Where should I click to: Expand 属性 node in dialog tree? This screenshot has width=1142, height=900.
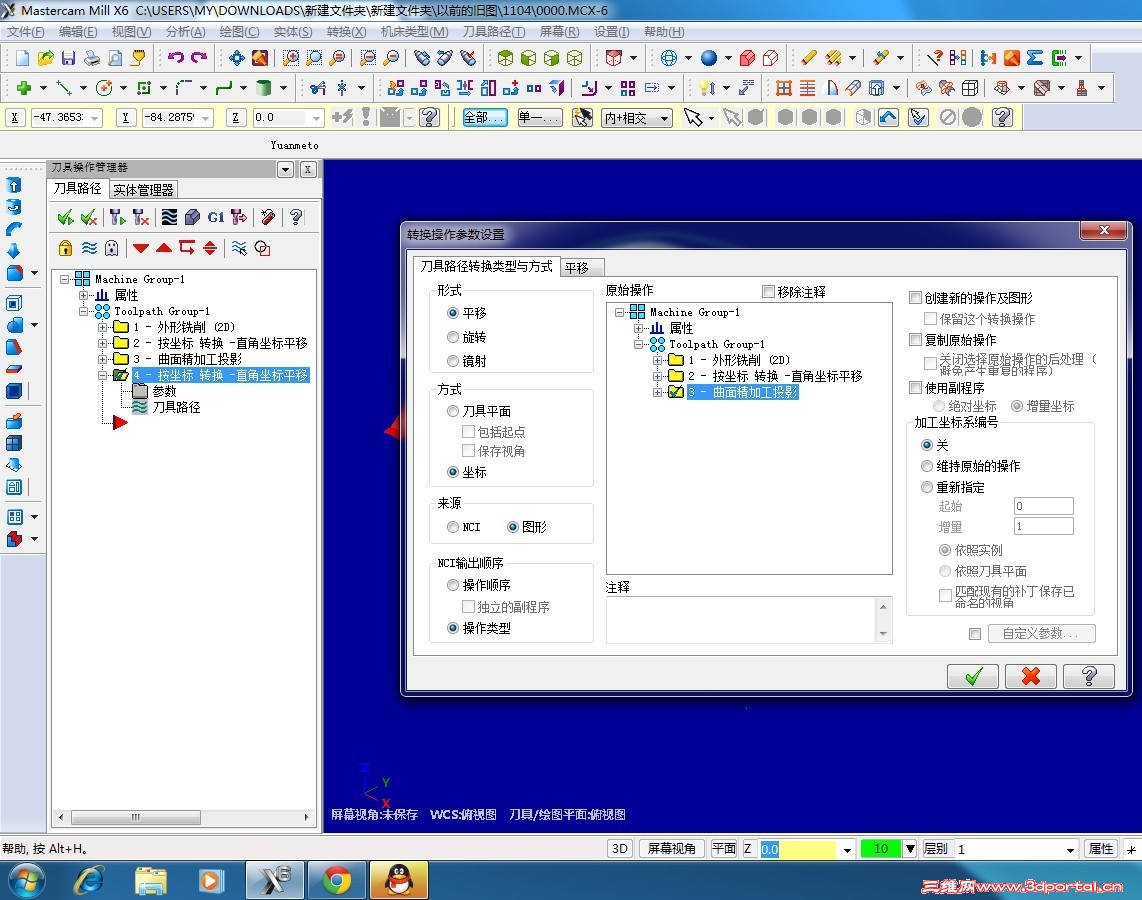click(639, 328)
